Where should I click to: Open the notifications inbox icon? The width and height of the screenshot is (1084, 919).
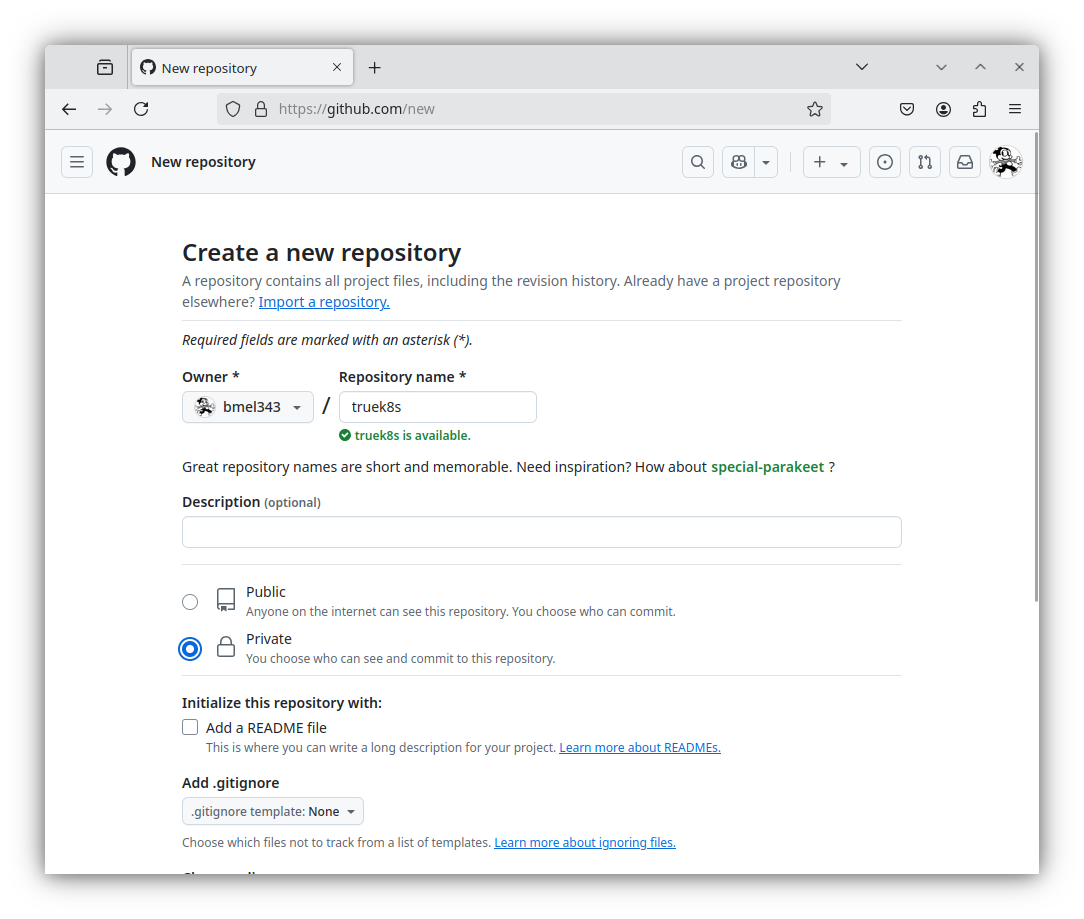(965, 162)
